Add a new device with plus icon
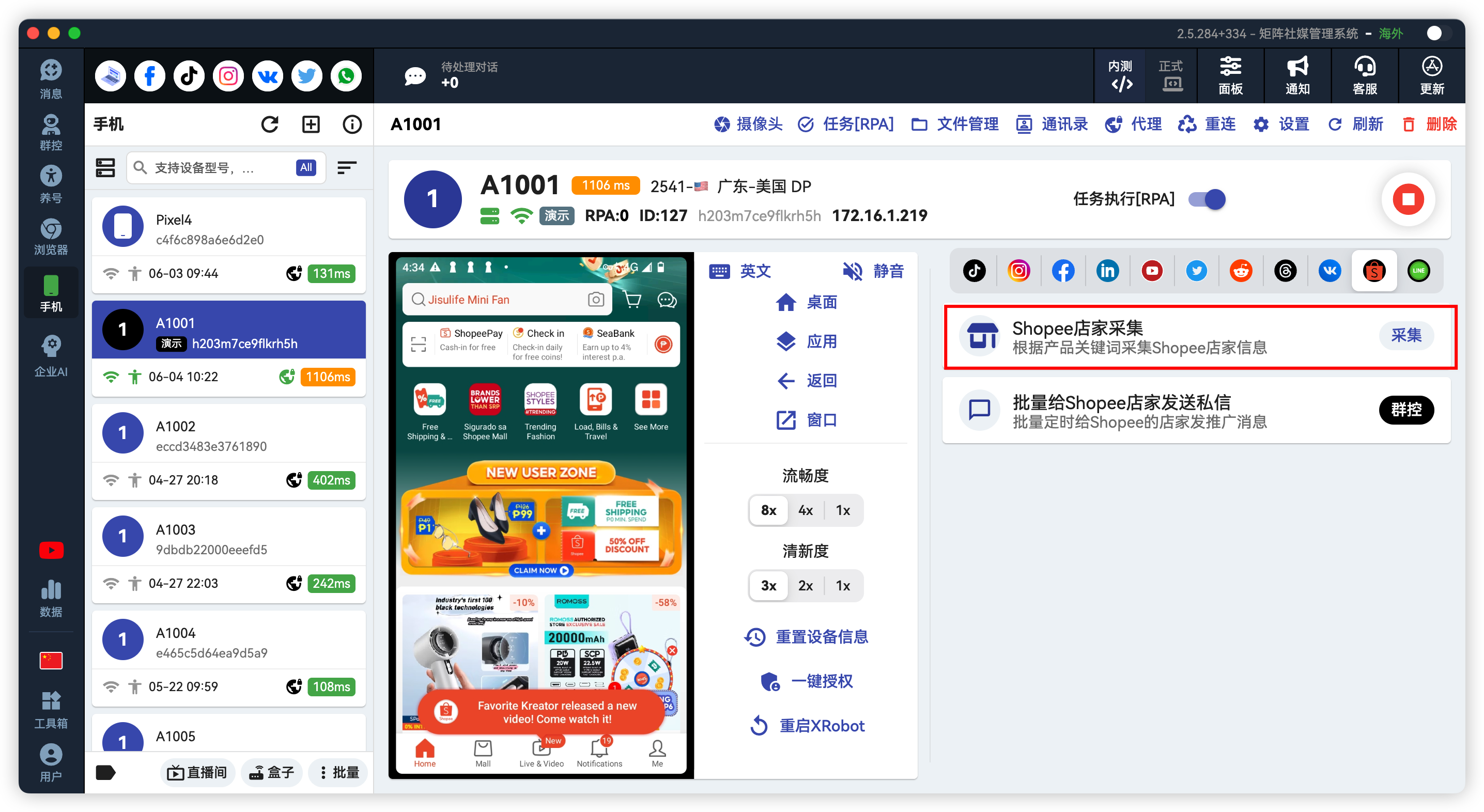Screen dimensions: 1484x812 (311, 124)
